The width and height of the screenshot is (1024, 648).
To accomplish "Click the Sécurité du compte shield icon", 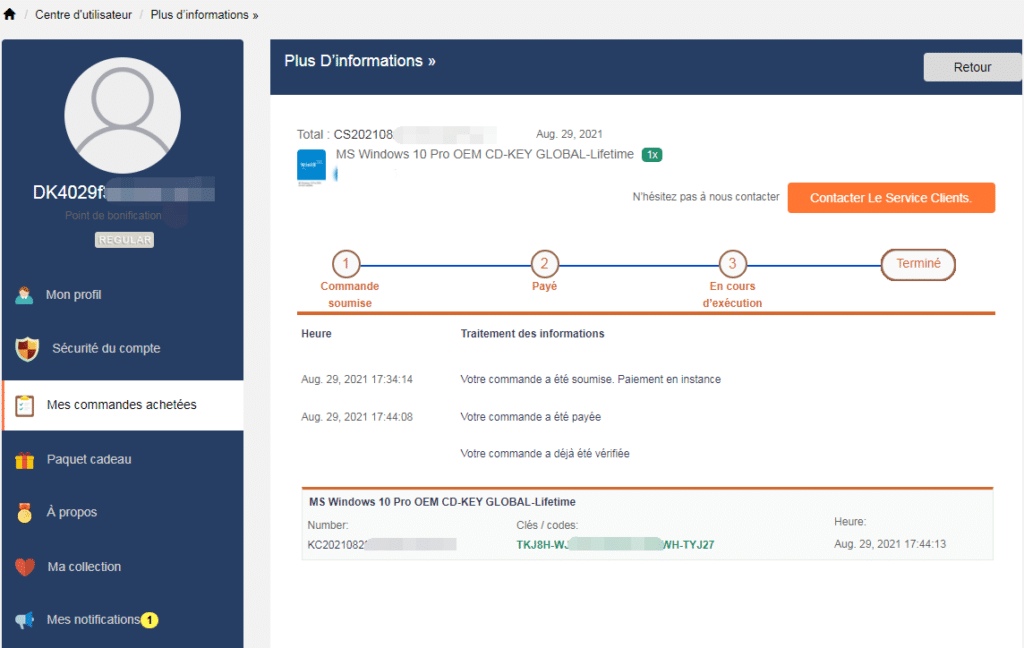I will pyautogui.click(x=27, y=349).
